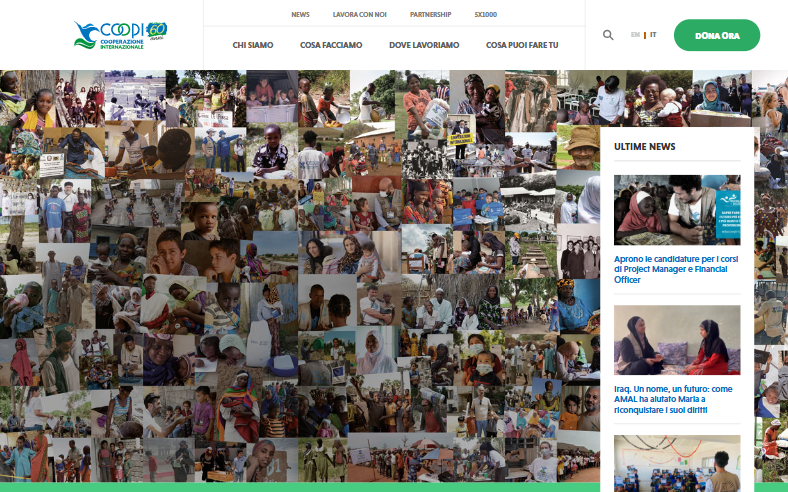Open COSA PUOI FARE TU menu
The image size is (788, 492).
pos(522,45)
